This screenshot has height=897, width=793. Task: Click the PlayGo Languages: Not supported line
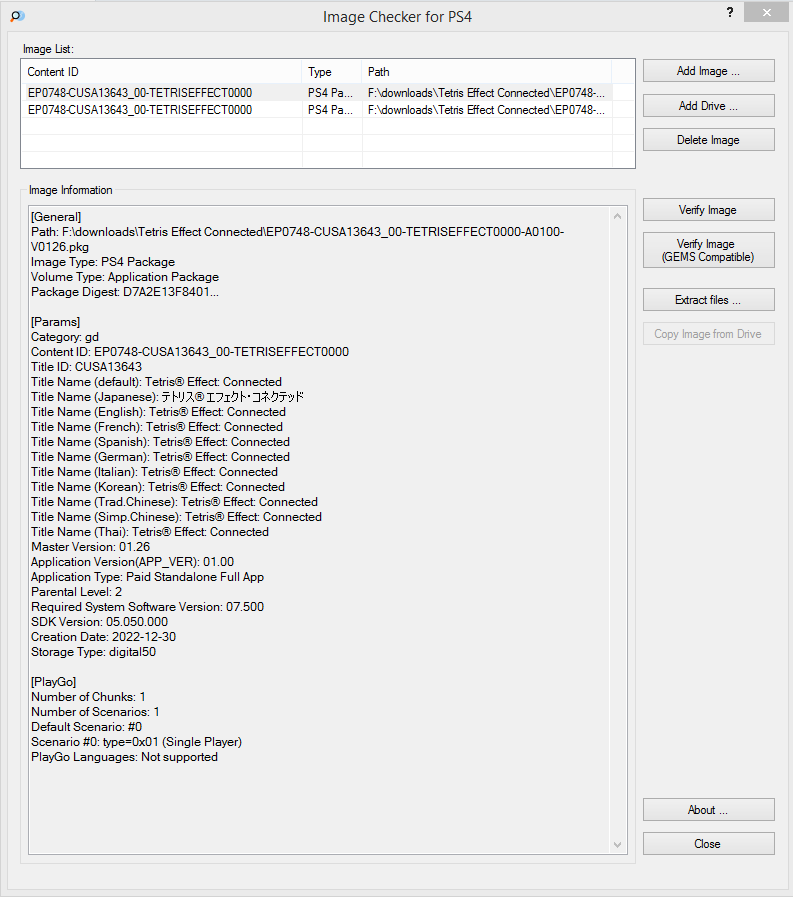click(124, 757)
